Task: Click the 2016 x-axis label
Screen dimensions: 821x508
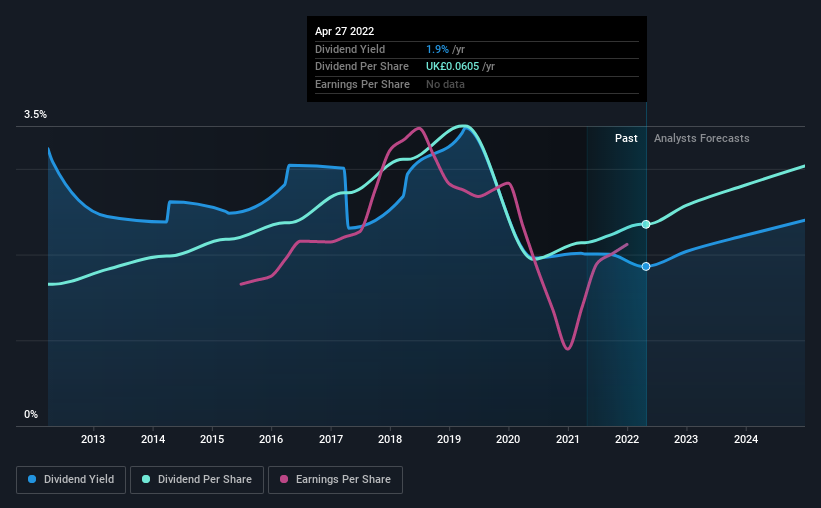Action: click(x=271, y=439)
